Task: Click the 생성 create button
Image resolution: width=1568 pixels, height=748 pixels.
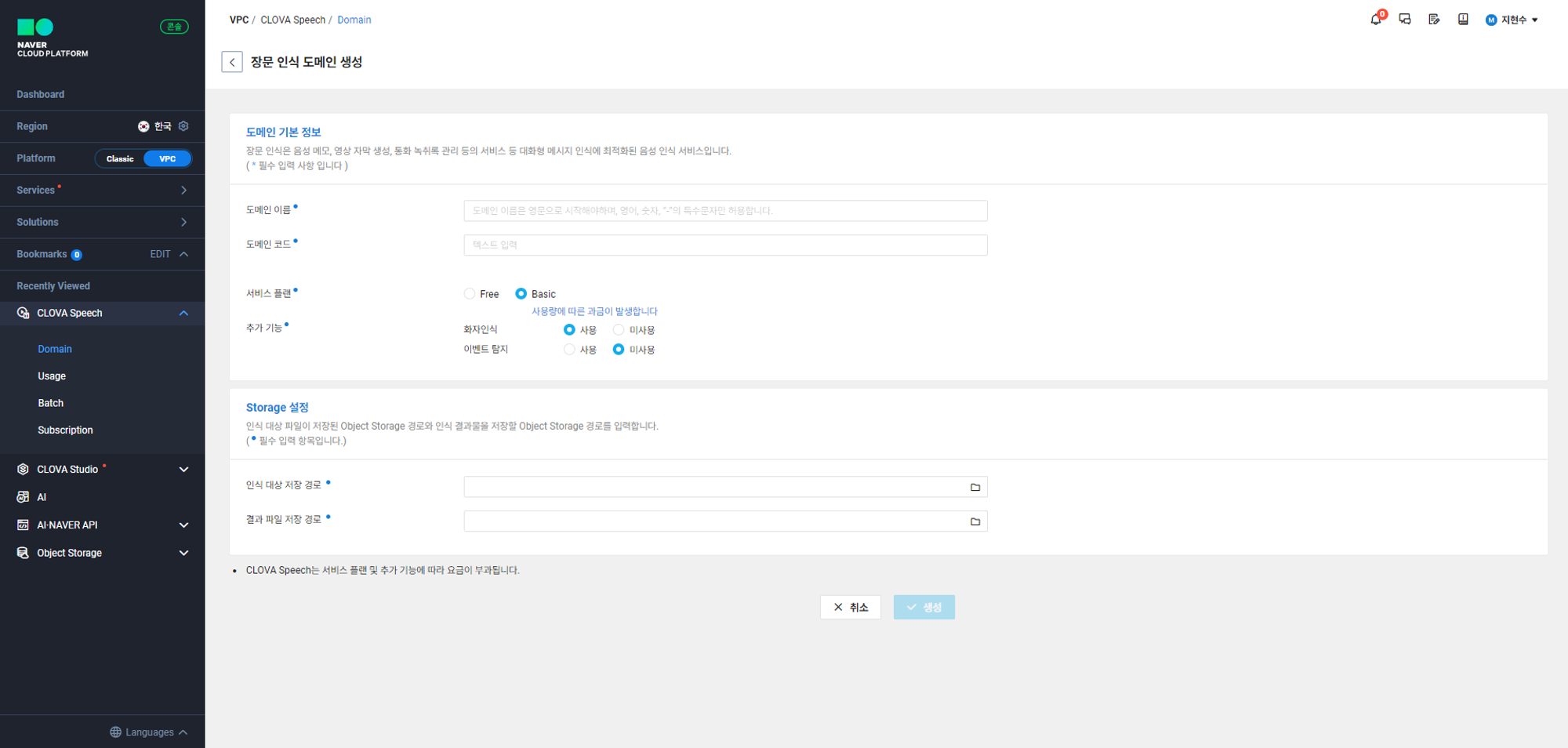Action: (x=924, y=608)
